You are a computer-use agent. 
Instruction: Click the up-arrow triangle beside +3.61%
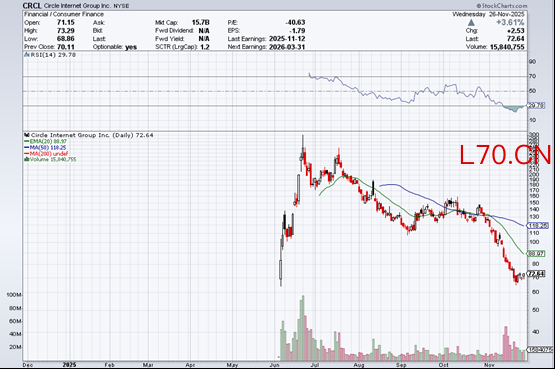click(x=471, y=22)
